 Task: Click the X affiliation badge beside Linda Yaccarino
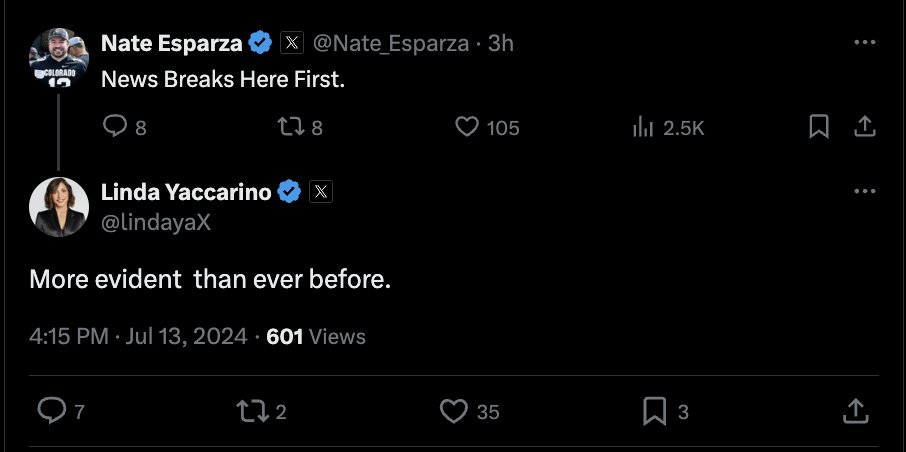[321, 192]
